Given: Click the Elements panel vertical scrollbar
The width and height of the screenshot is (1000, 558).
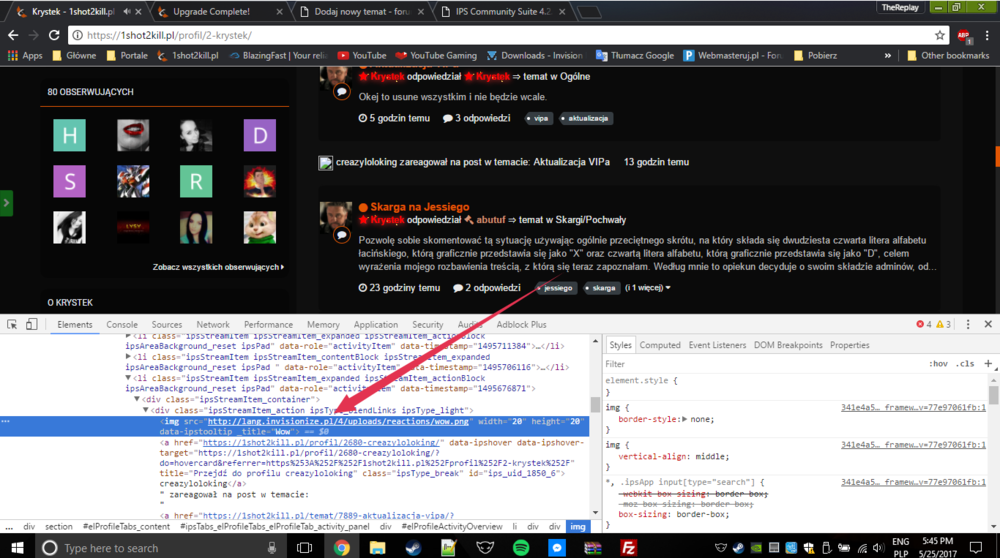Looking at the screenshot, I should [595, 405].
